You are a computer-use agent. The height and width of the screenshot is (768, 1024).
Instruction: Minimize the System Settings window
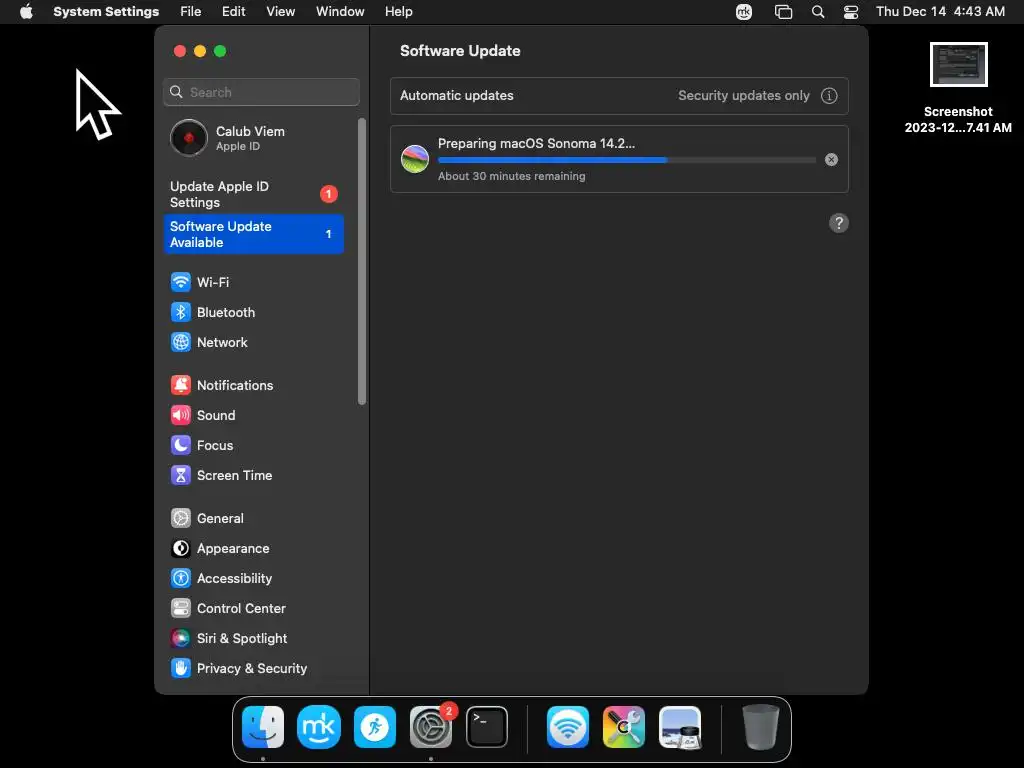(200, 51)
